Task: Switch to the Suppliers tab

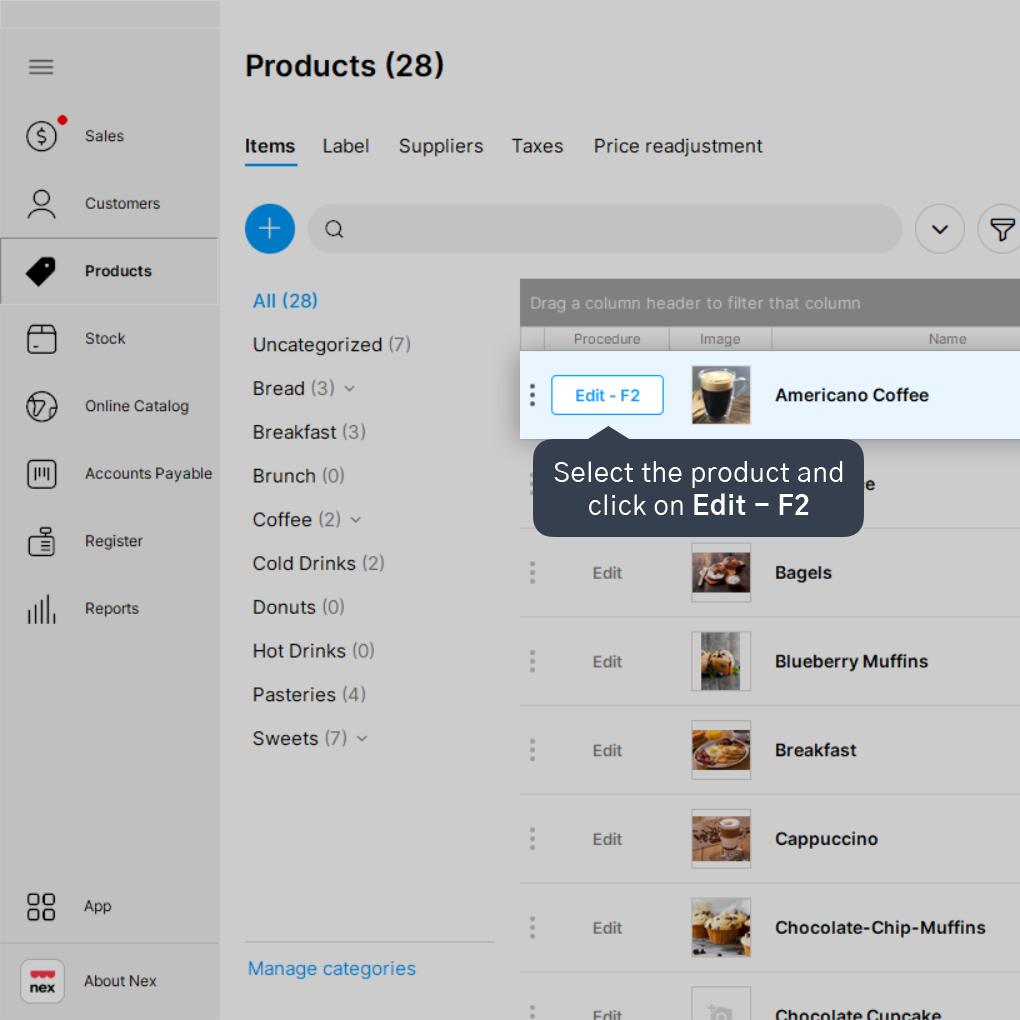Action: (441, 146)
